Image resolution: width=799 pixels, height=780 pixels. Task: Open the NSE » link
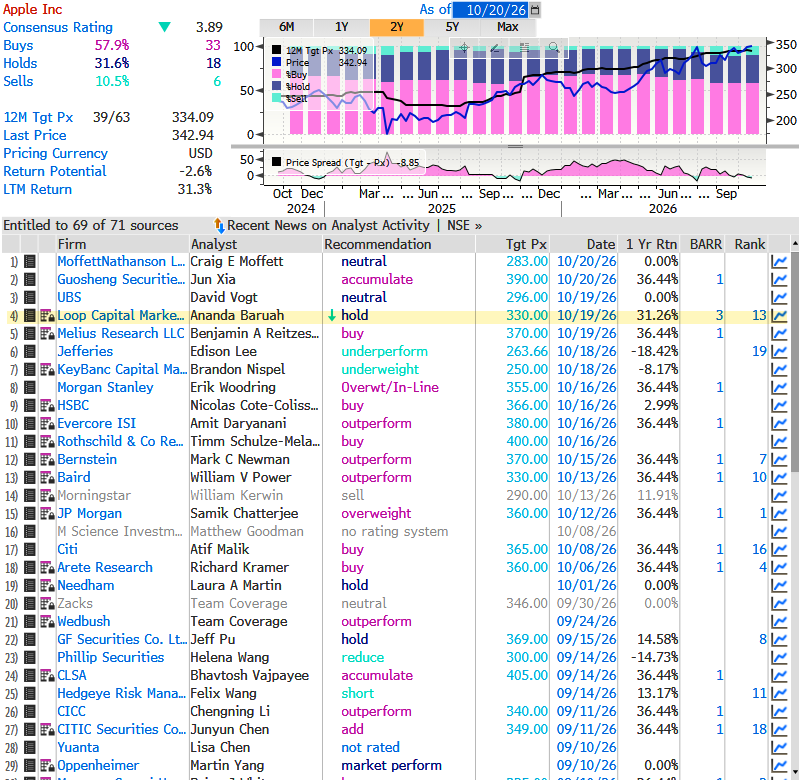click(464, 225)
